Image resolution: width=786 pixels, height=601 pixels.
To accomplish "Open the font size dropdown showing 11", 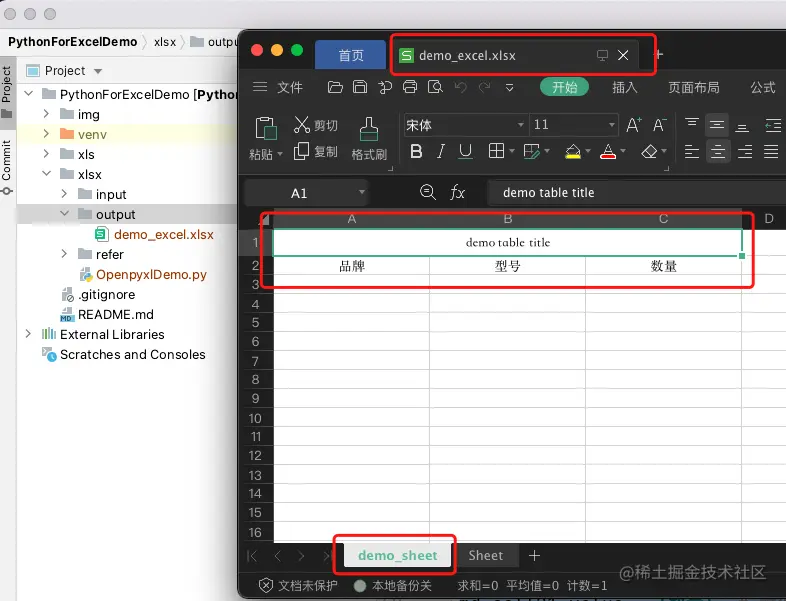I will (612, 125).
